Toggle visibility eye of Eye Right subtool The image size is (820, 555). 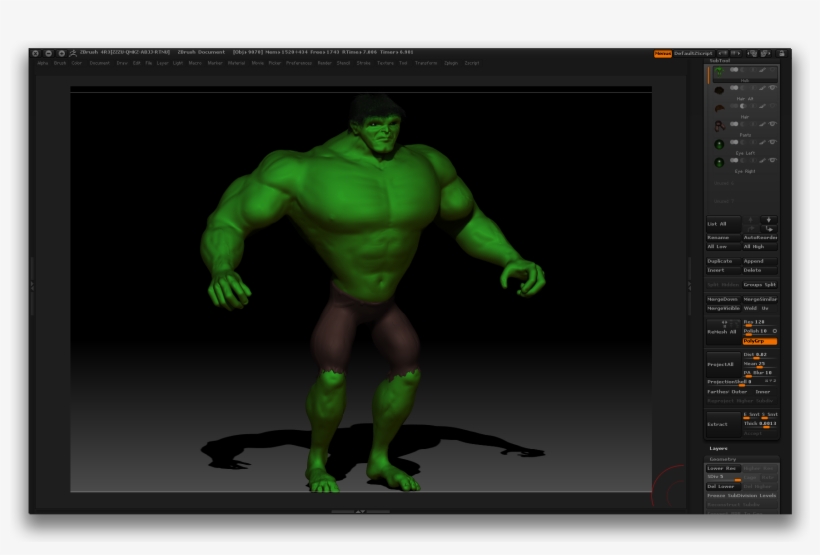pyautogui.click(x=772, y=161)
